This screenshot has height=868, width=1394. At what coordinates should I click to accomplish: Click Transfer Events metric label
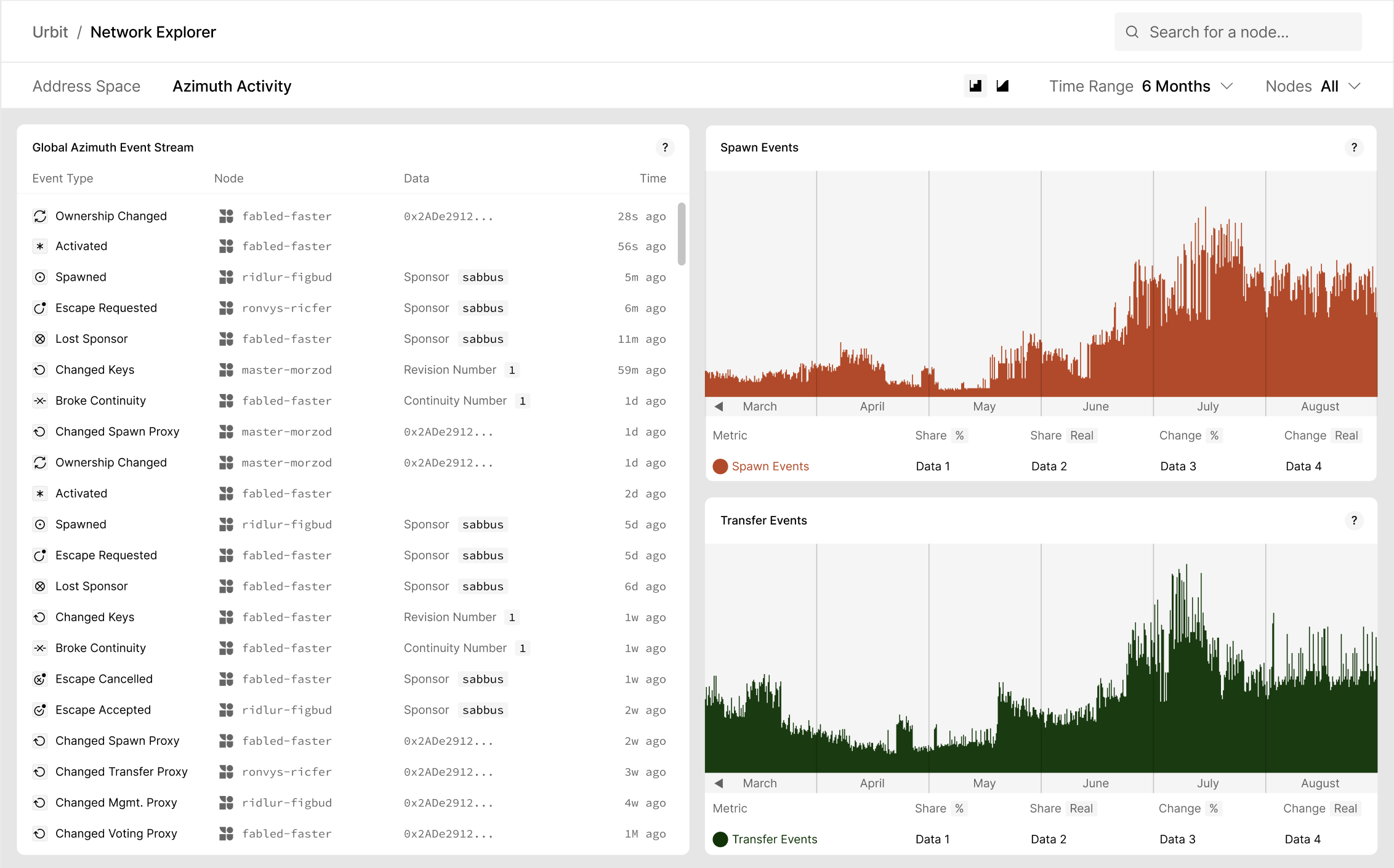coord(775,839)
